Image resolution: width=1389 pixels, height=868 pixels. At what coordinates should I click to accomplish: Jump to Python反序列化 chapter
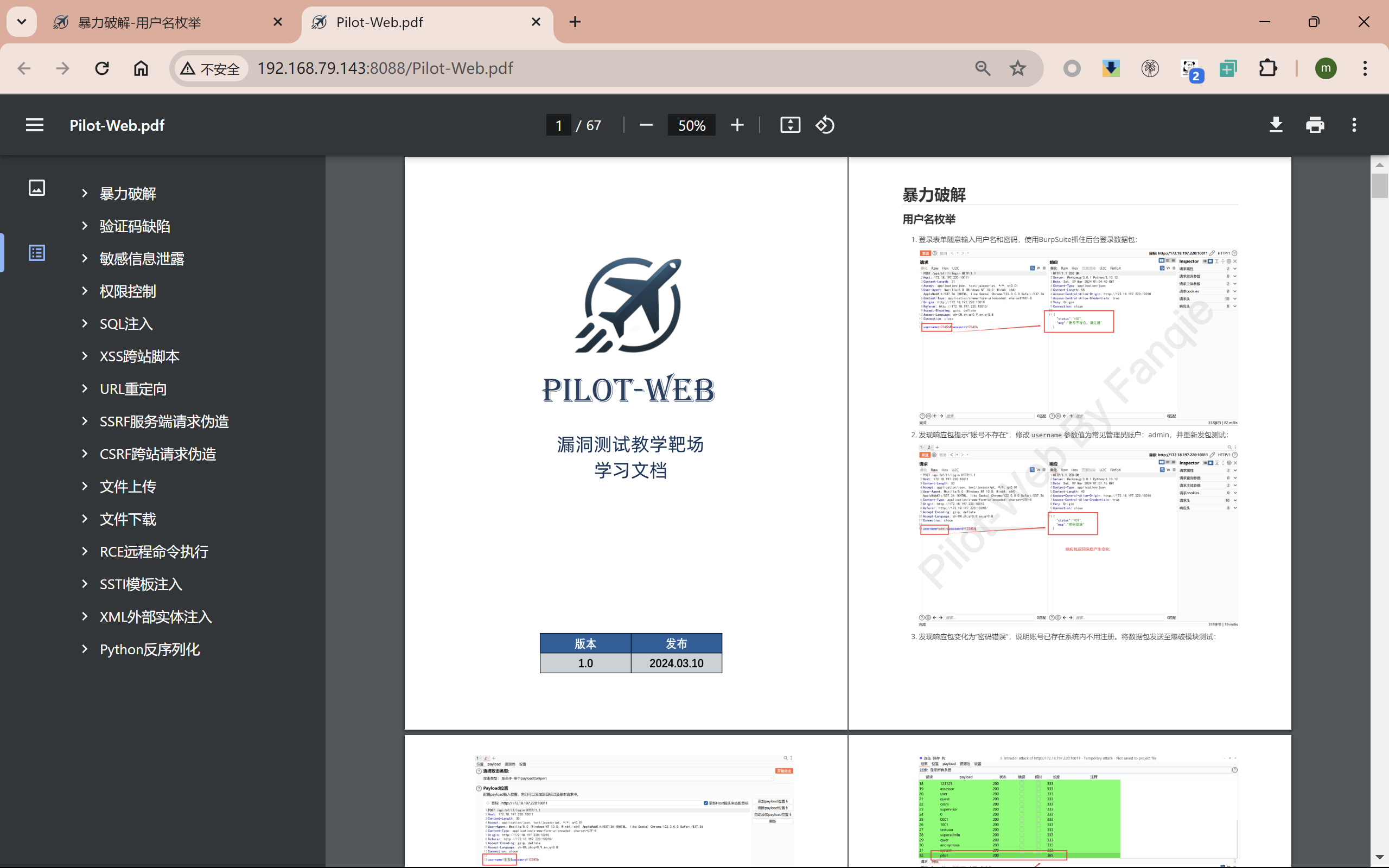tap(150, 649)
